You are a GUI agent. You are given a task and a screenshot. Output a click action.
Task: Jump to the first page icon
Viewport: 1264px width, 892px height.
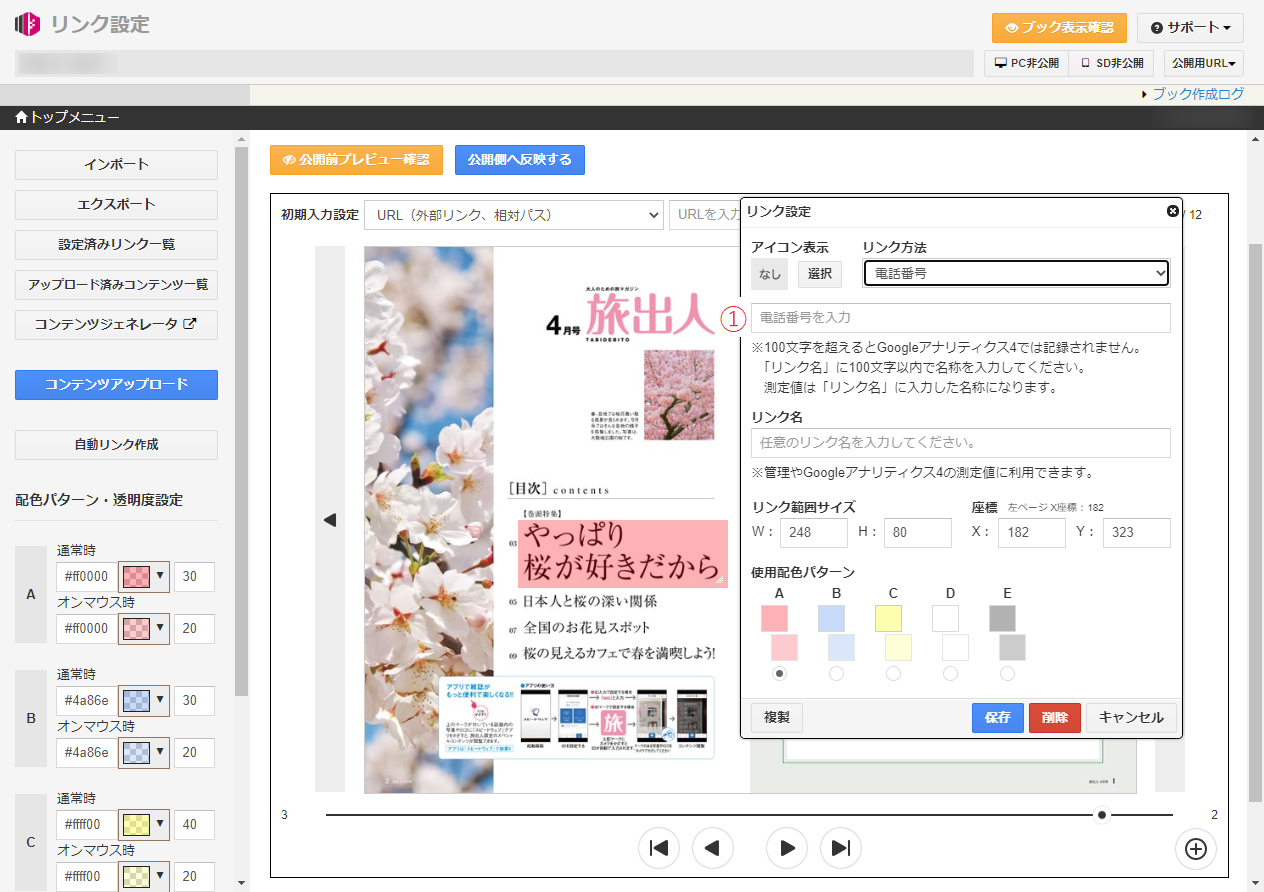pos(659,849)
